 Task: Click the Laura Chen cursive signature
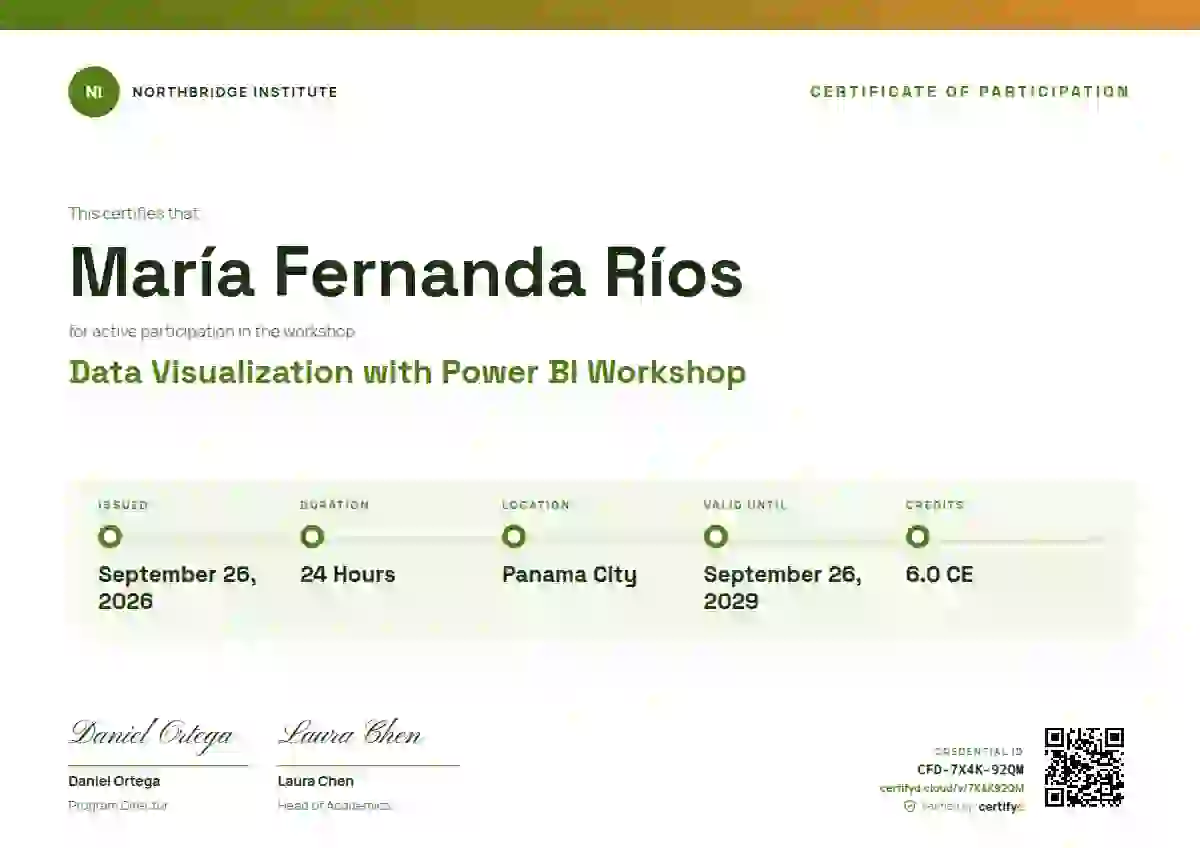tap(350, 734)
